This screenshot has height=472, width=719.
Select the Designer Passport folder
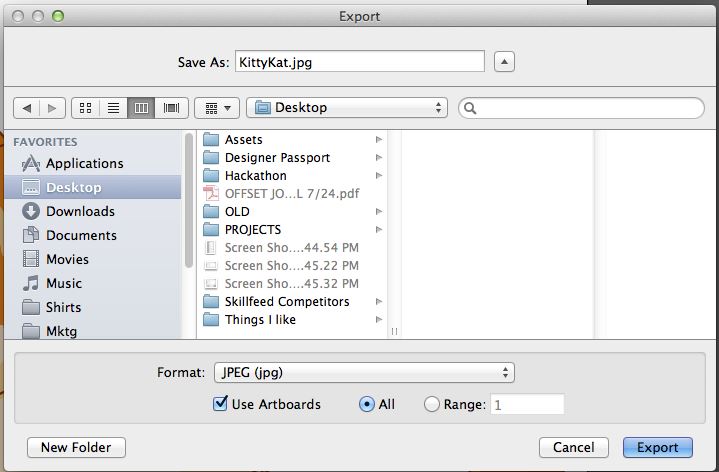coord(292,157)
